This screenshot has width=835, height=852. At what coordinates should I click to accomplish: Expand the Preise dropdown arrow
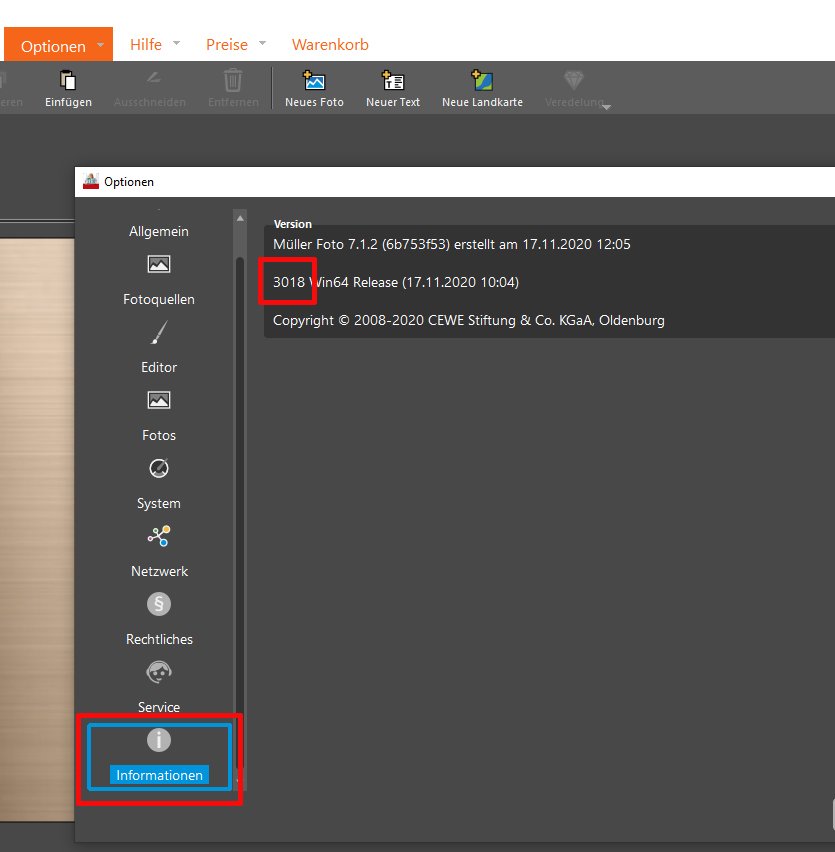(x=262, y=43)
